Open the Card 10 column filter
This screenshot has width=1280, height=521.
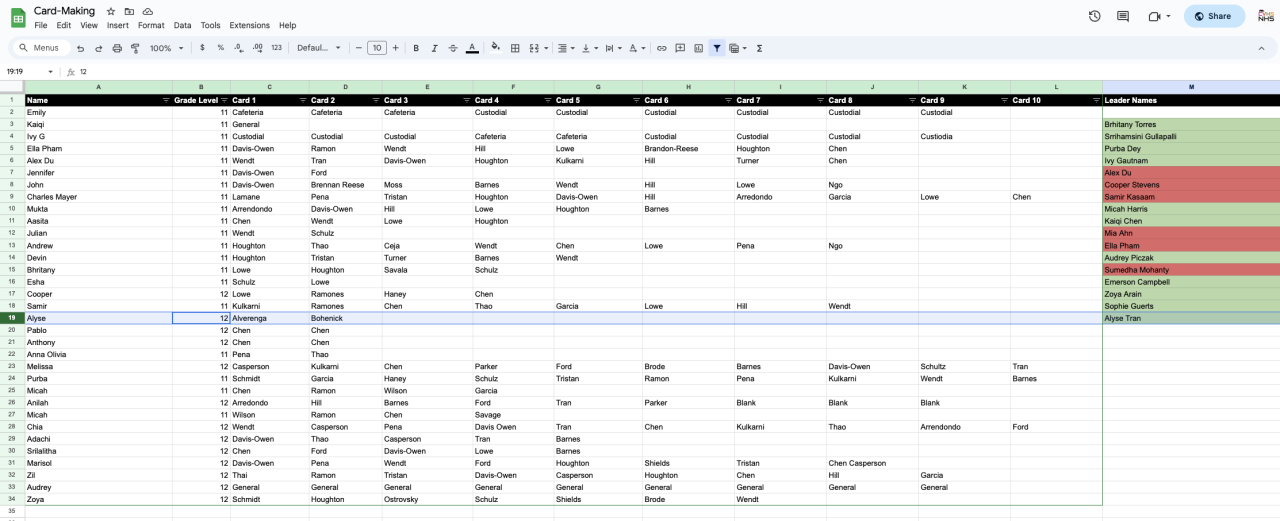1096,100
